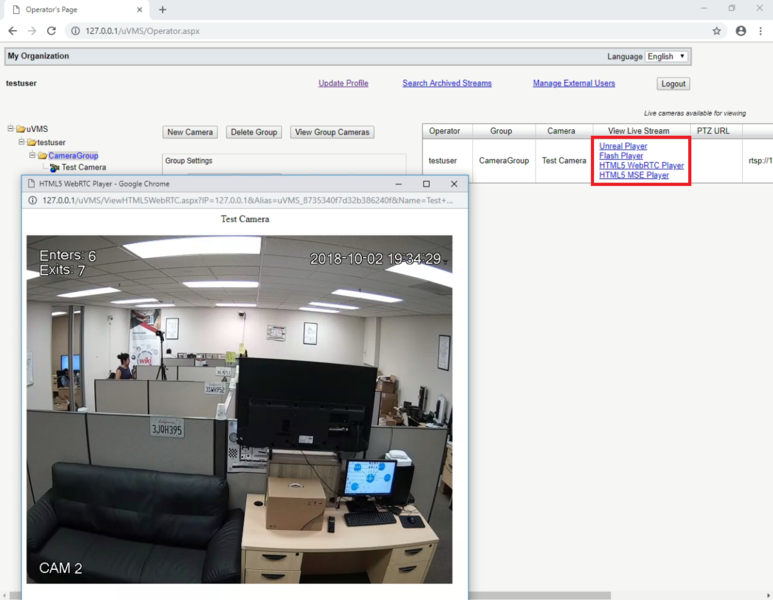This screenshot has width=773, height=600.
Task: Collapse the CameraGroup tree node
Action: [32, 155]
